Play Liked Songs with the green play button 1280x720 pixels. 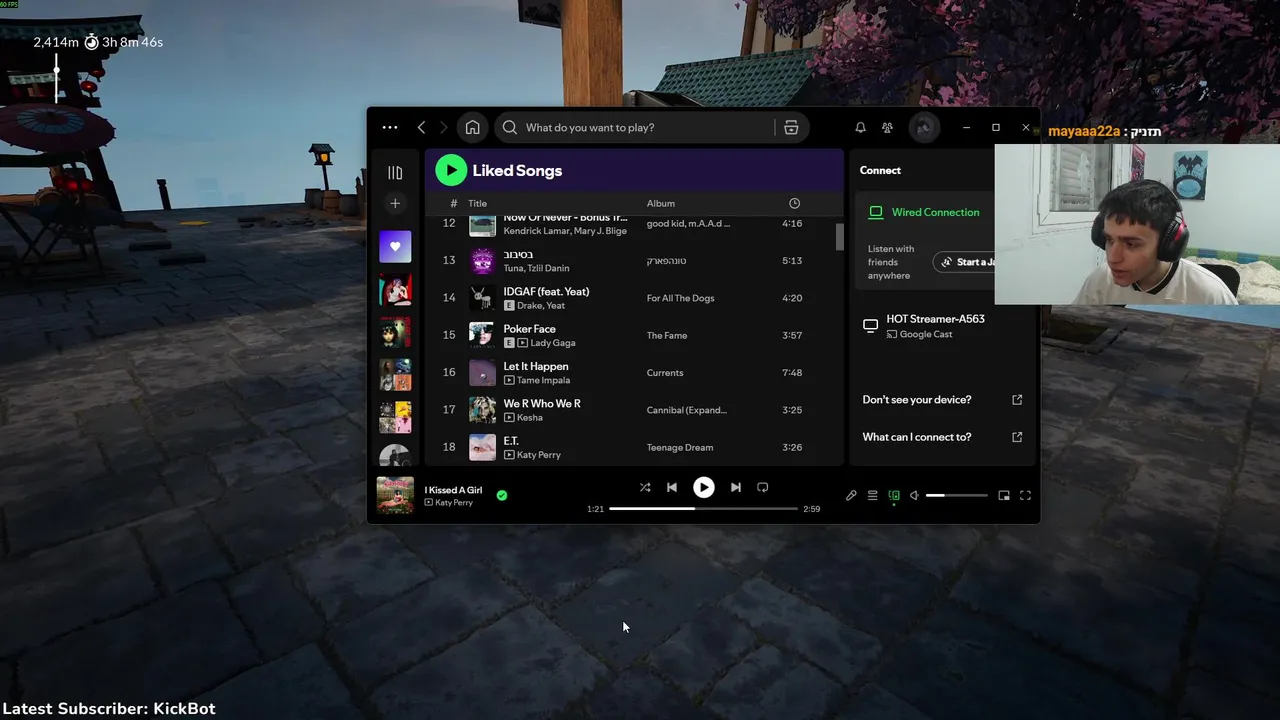pyautogui.click(x=451, y=170)
